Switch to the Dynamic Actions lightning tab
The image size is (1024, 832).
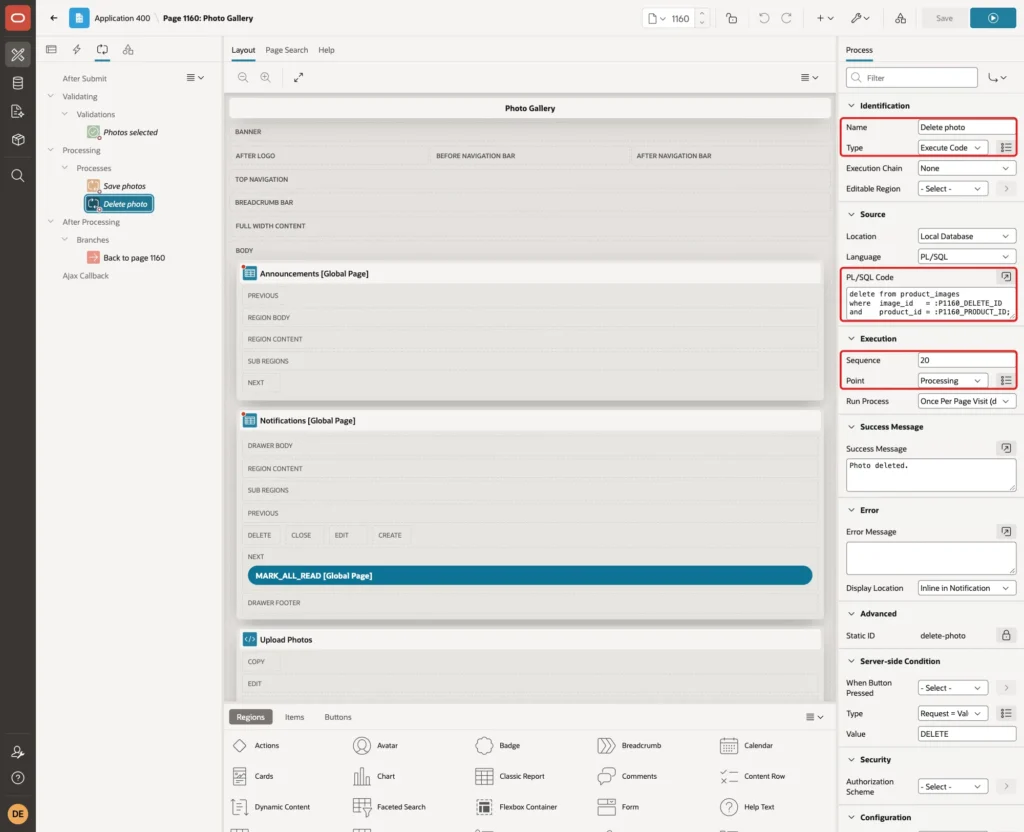point(76,50)
